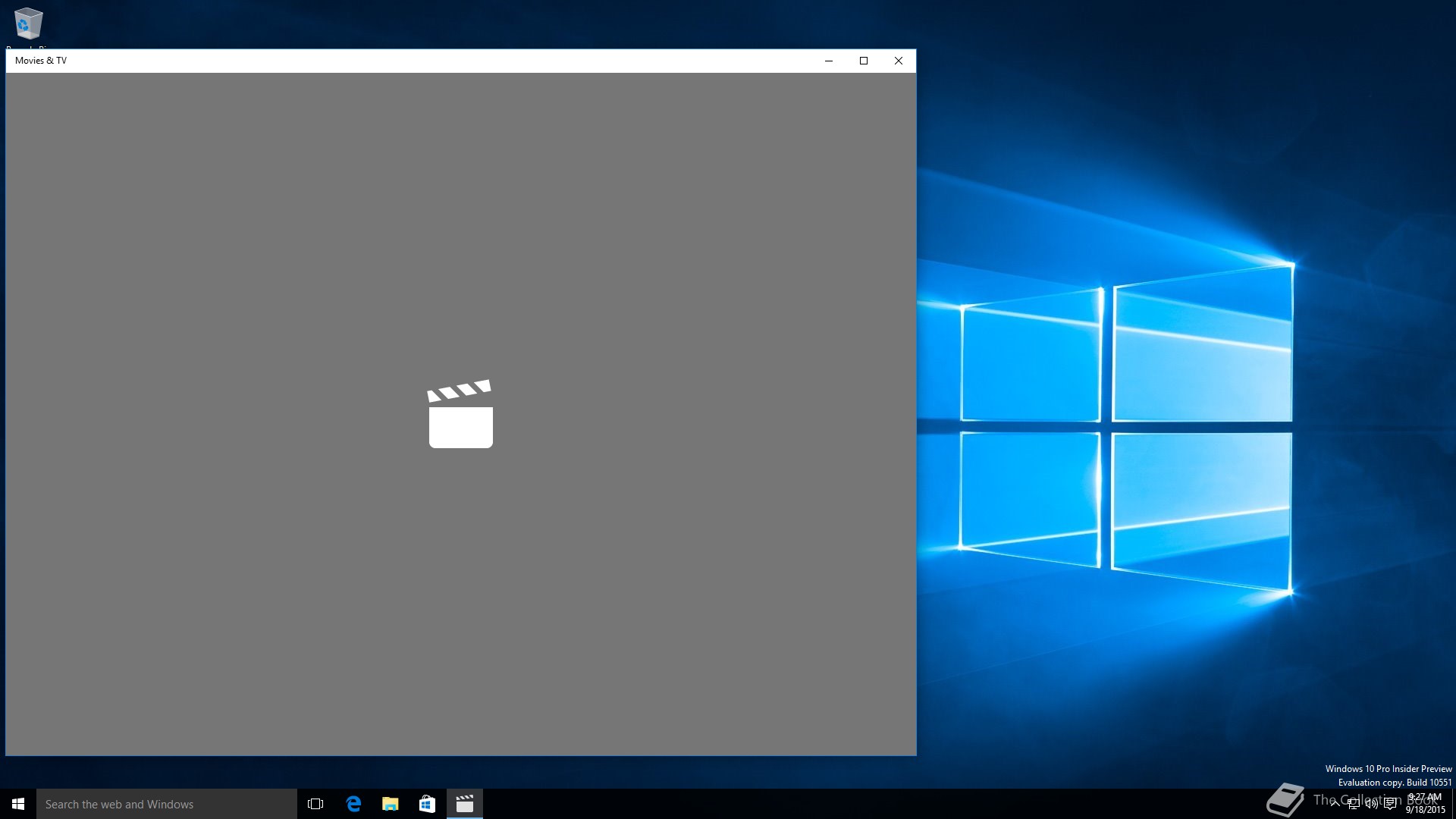Close the Movies & TV window

tap(899, 61)
